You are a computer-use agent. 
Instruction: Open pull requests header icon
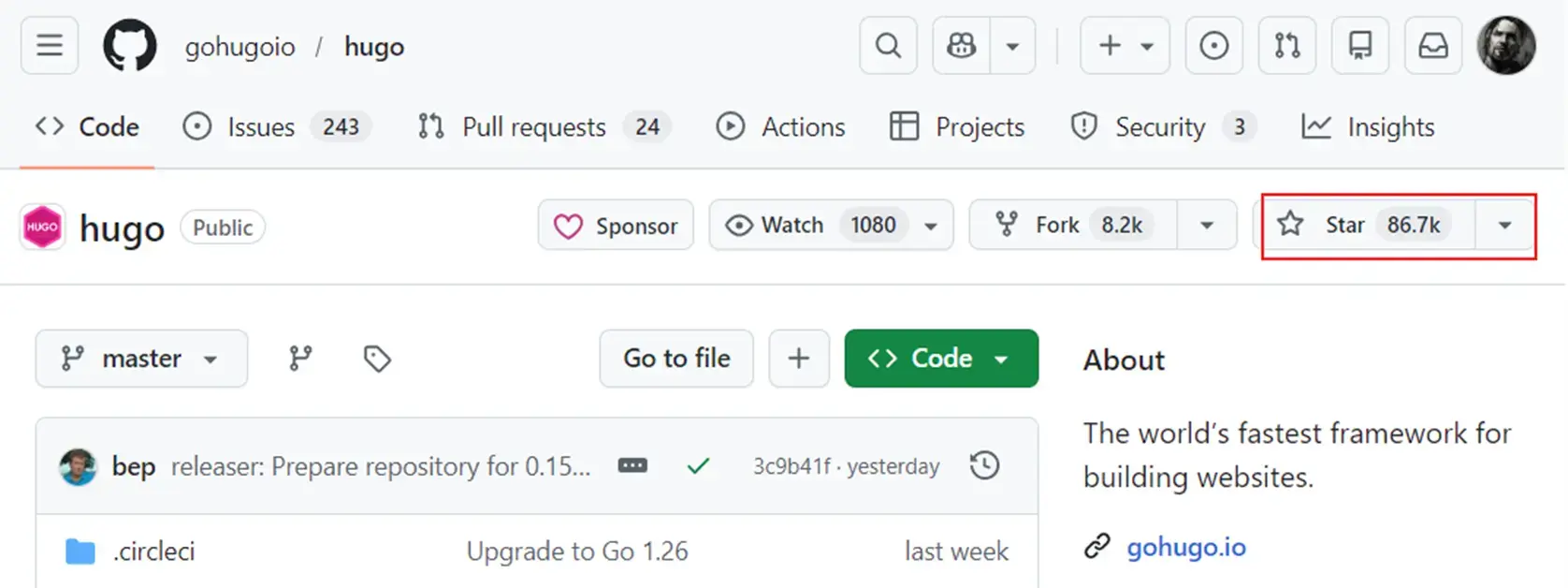tap(1286, 45)
